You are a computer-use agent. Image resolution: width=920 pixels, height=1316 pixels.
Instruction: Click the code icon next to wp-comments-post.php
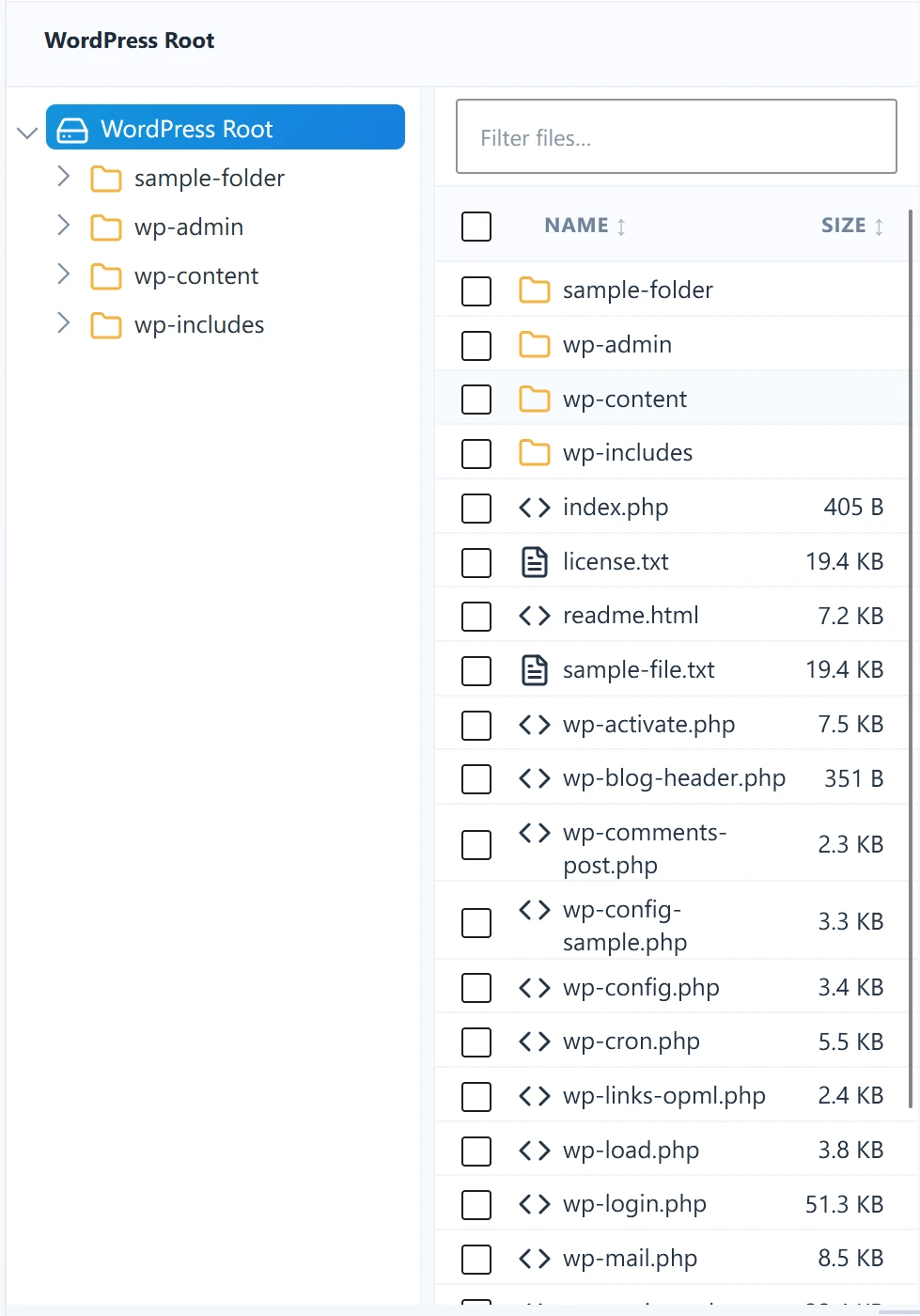click(535, 833)
